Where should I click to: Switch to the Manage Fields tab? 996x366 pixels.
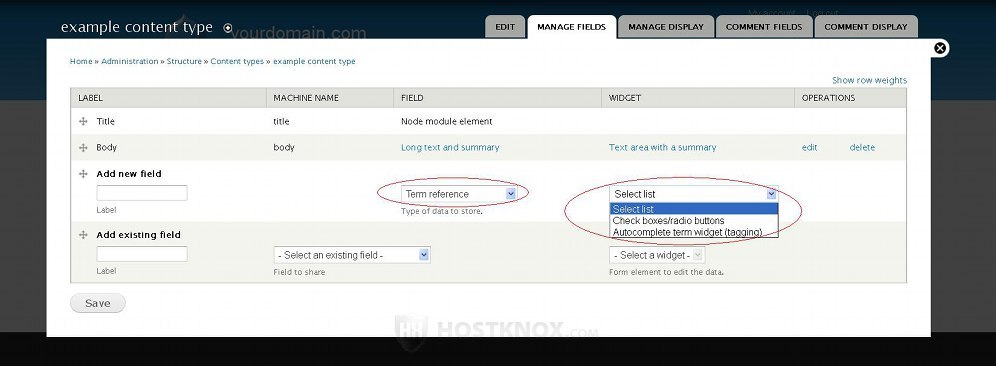click(572, 27)
